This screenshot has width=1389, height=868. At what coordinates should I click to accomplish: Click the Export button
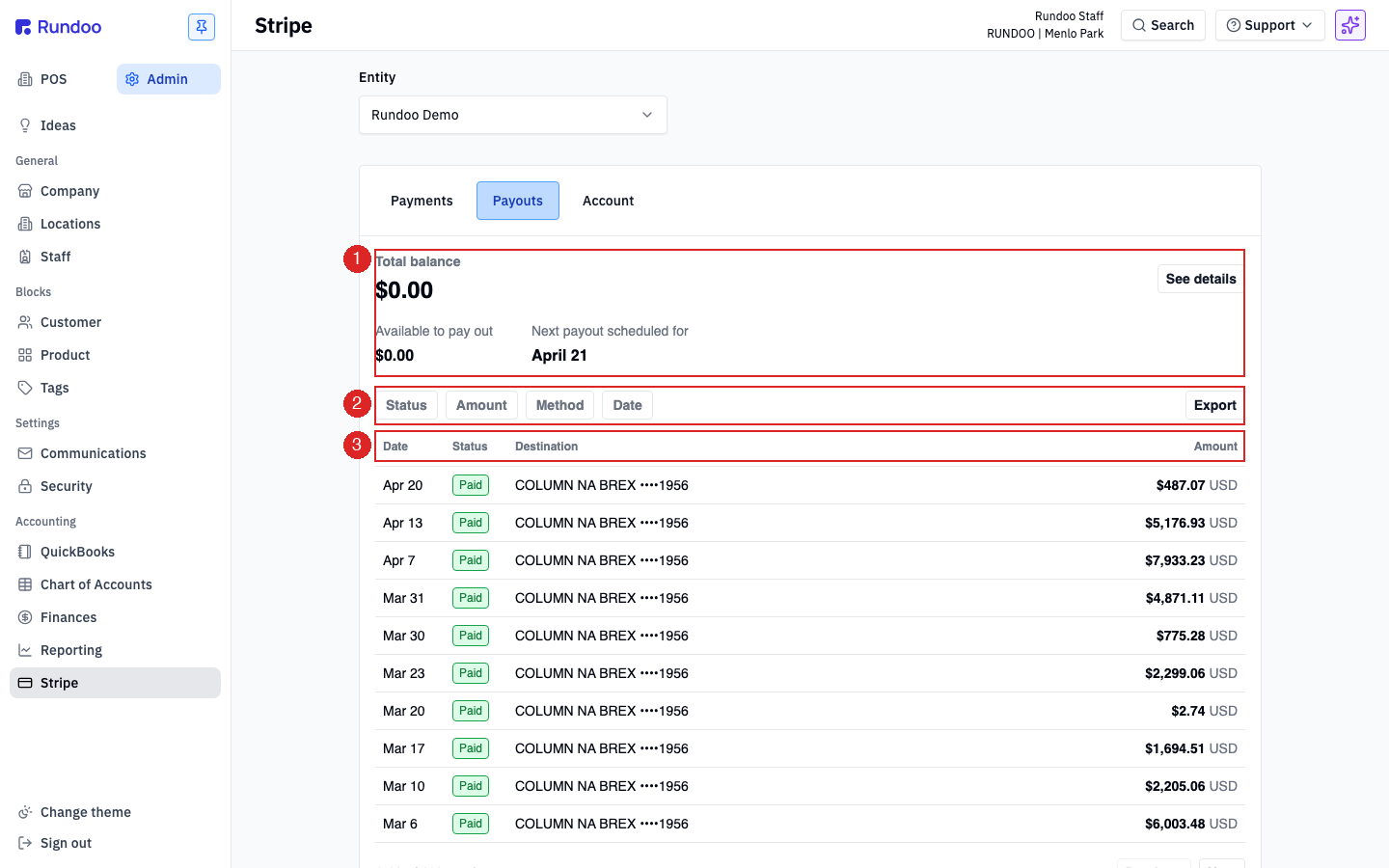point(1214,405)
